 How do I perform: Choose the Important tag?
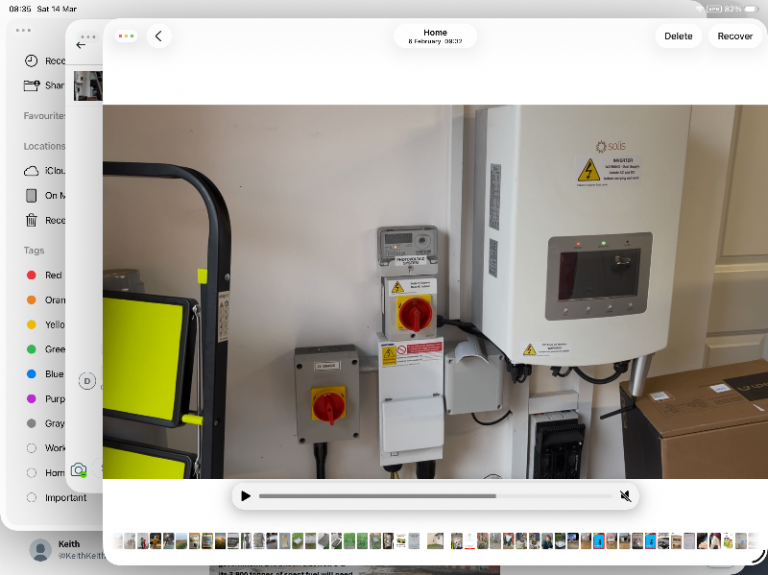coord(32,497)
